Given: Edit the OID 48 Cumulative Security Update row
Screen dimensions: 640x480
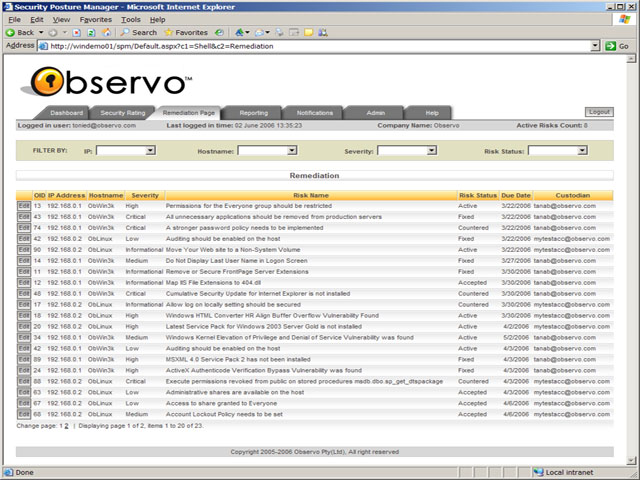Looking at the screenshot, I should (24, 293).
